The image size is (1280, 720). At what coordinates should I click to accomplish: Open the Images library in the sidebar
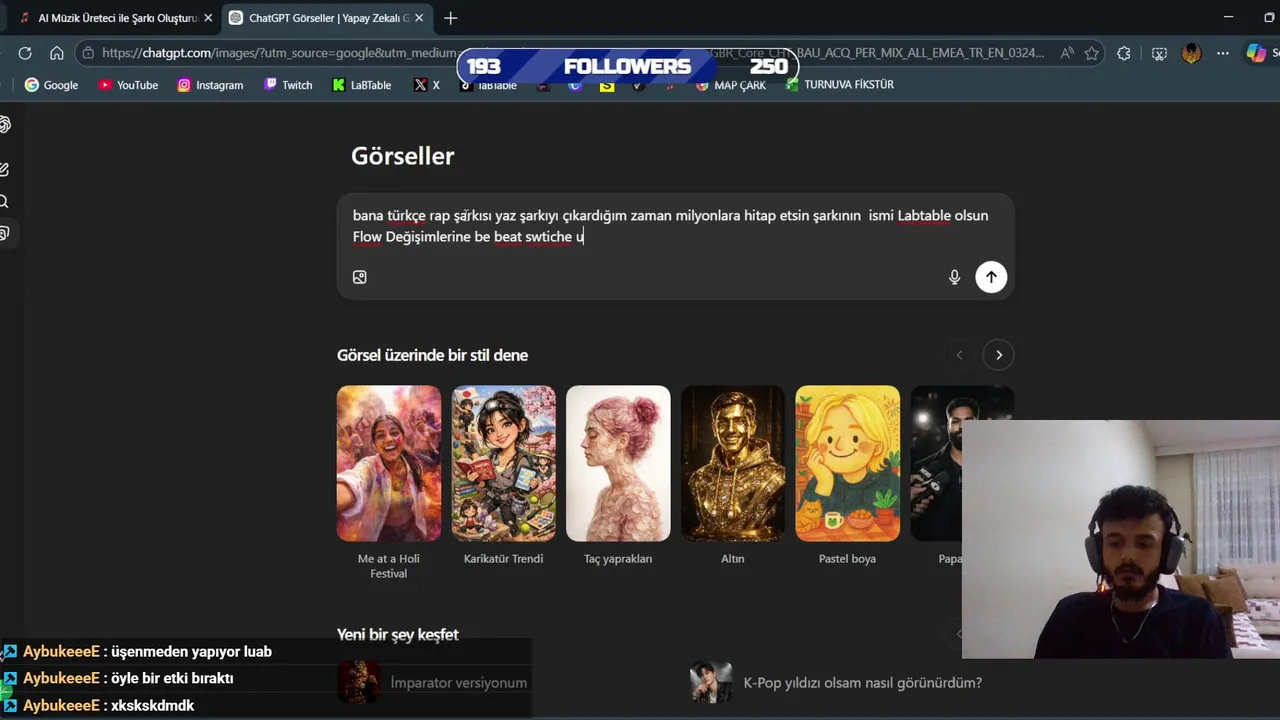point(5,234)
